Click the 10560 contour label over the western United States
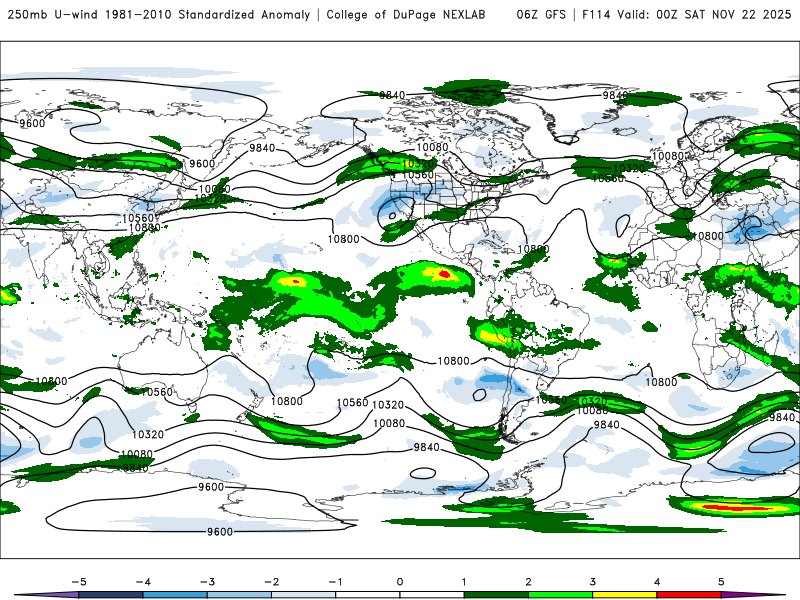Screen dimensions: 800x600 coord(418,175)
